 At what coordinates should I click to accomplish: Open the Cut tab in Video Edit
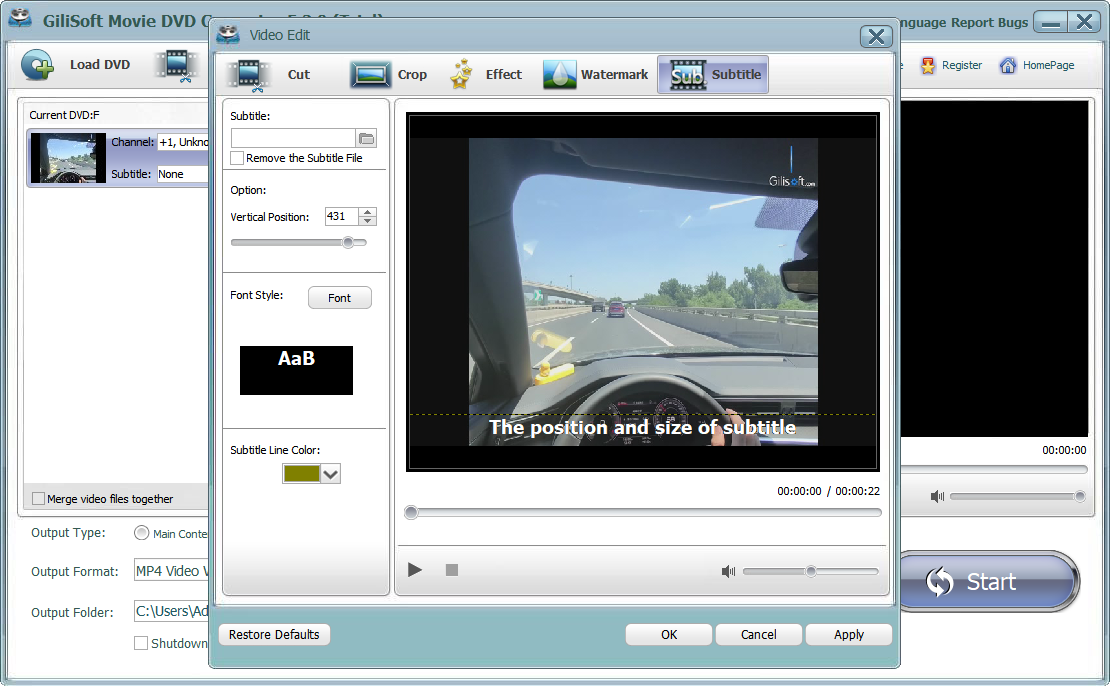[269, 74]
